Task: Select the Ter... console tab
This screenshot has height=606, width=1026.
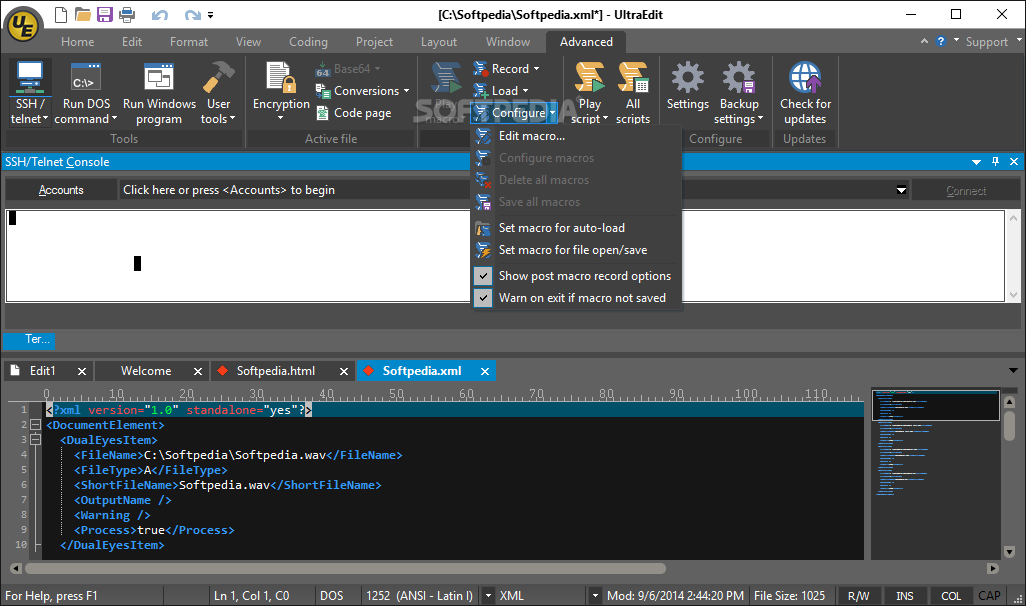Action: pyautogui.click(x=29, y=340)
